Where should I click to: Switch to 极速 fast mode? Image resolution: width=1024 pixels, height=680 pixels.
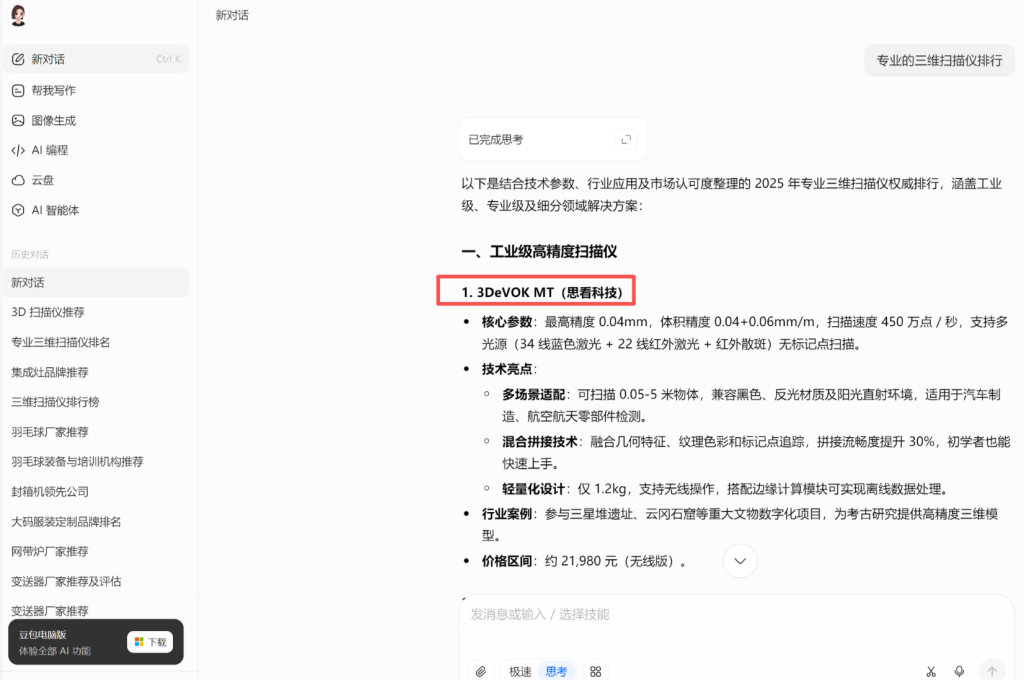point(520,671)
